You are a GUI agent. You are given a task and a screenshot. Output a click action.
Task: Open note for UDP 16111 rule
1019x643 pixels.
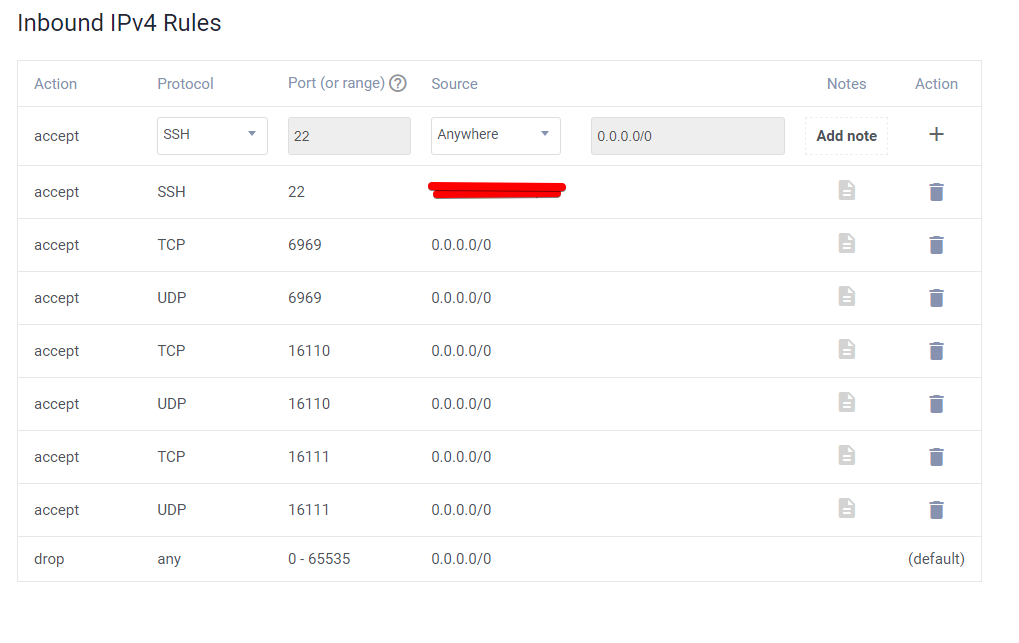click(846, 508)
